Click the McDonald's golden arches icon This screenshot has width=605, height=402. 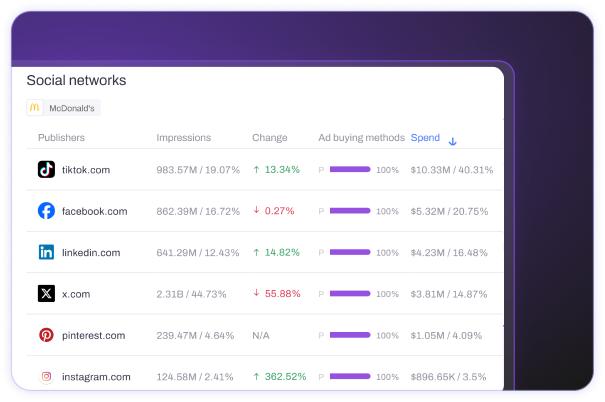[35, 107]
